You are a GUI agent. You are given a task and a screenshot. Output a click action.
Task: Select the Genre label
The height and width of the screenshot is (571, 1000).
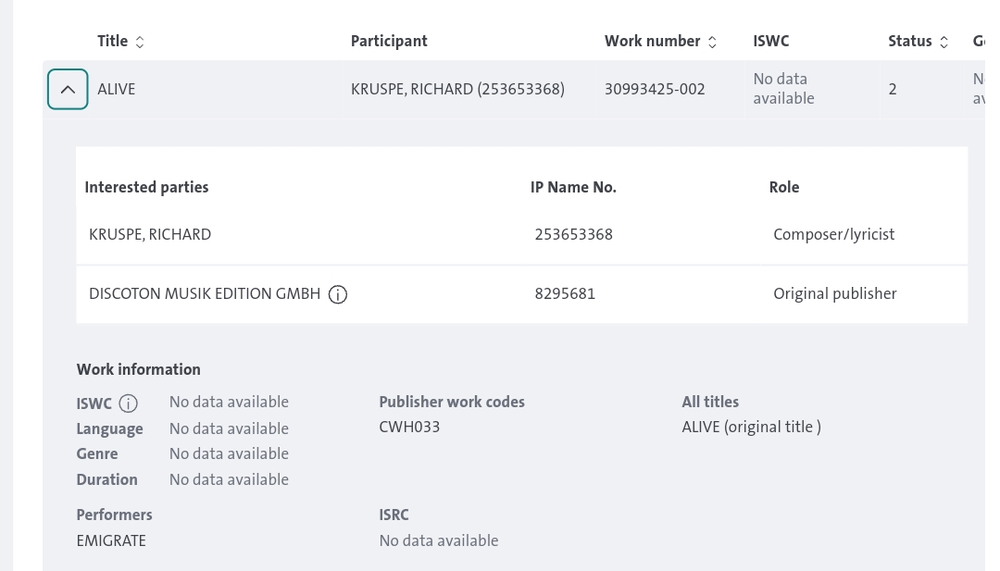(97, 454)
